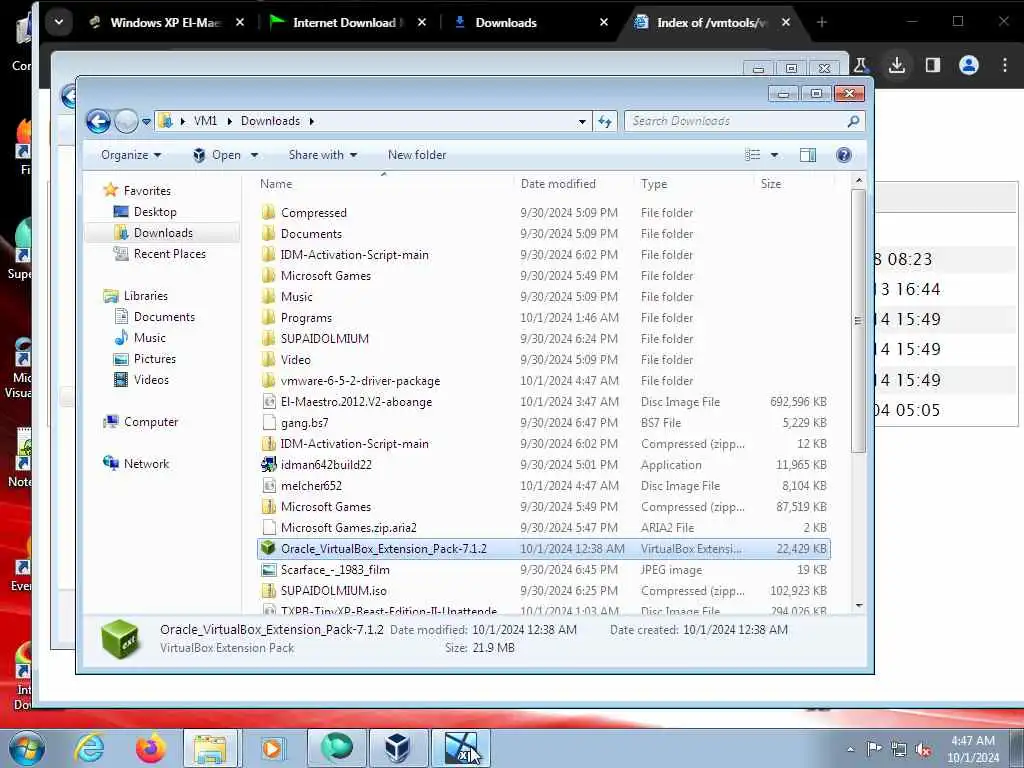Select Downloads in the address breadcrumb

270,121
